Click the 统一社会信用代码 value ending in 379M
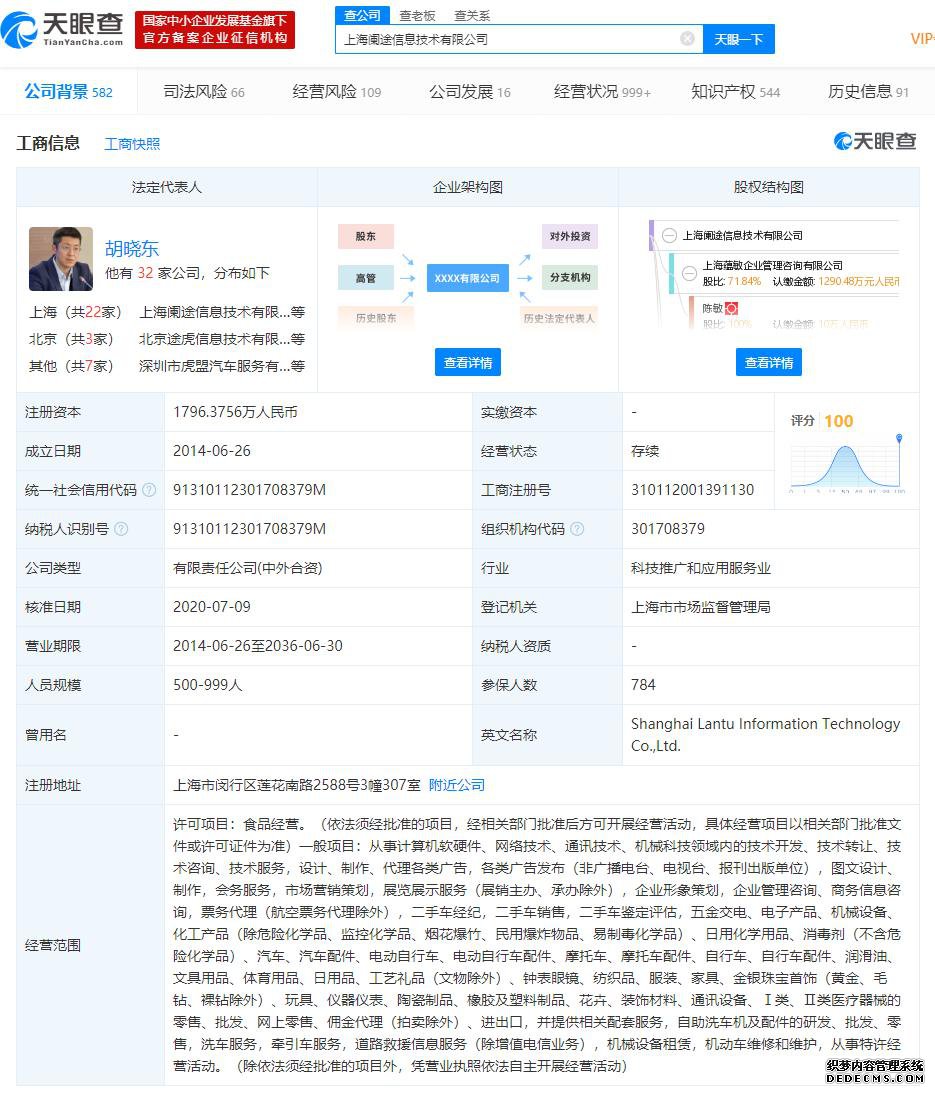Viewport: 935px width, 1093px height. click(x=250, y=490)
